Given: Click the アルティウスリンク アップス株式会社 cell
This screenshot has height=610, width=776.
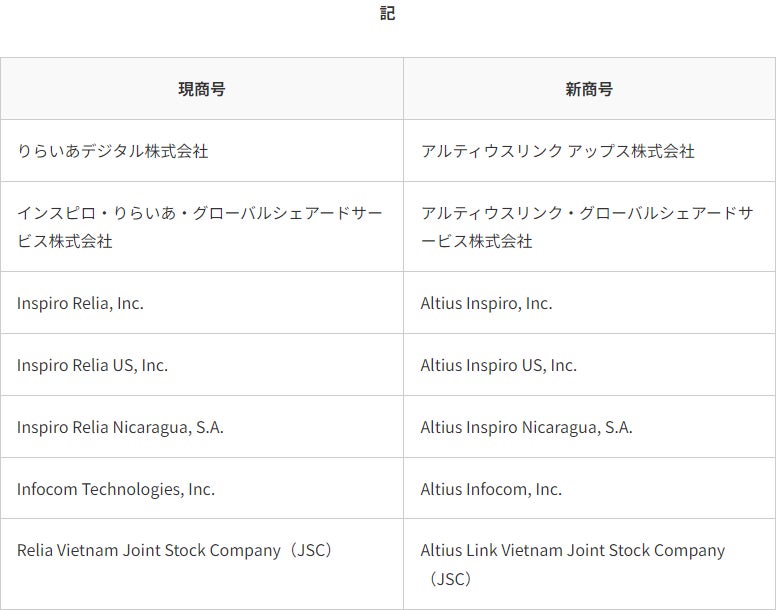Looking at the screenshot, I should (557, 151).
